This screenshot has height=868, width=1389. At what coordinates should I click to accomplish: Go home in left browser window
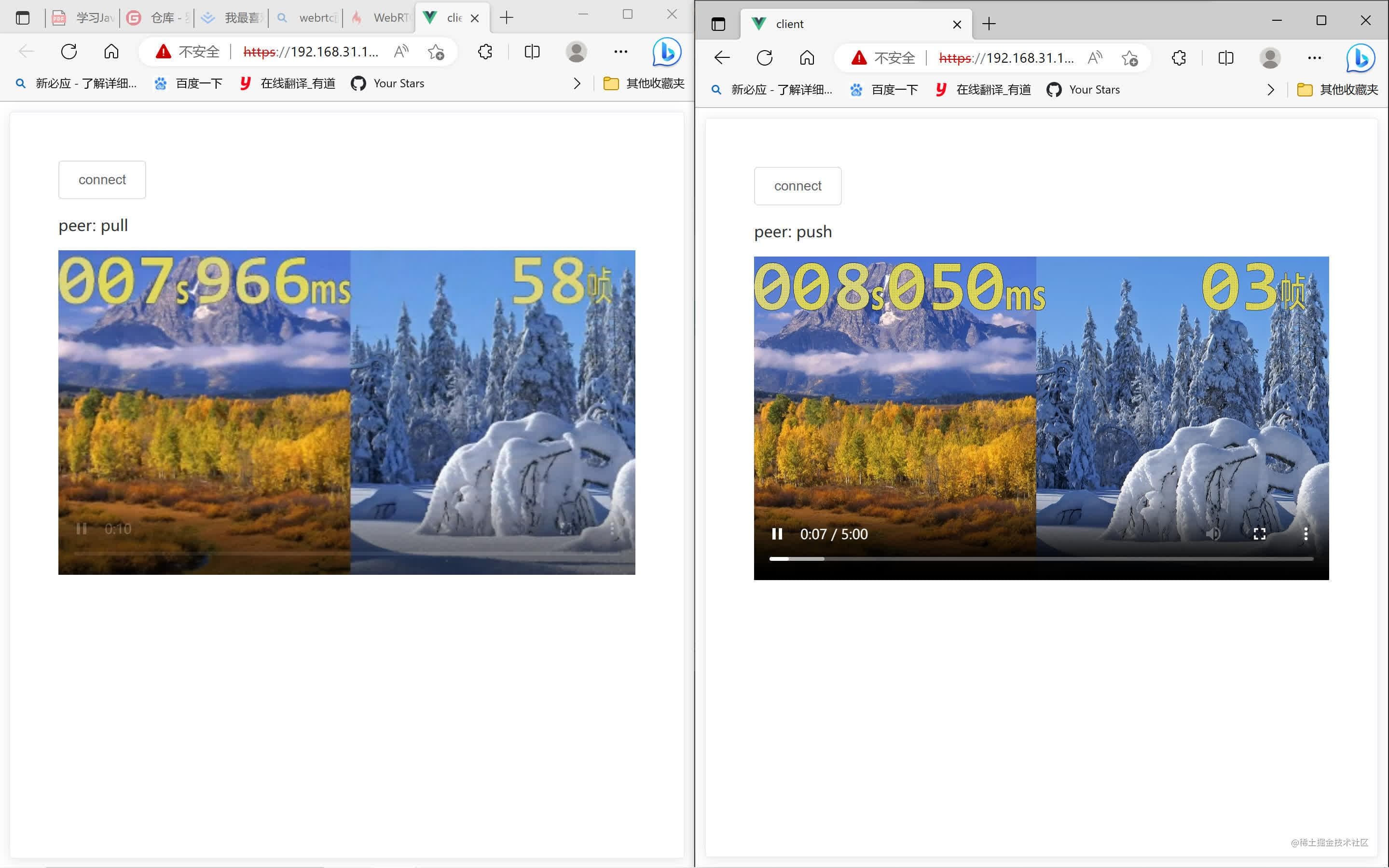click(111, 52)
